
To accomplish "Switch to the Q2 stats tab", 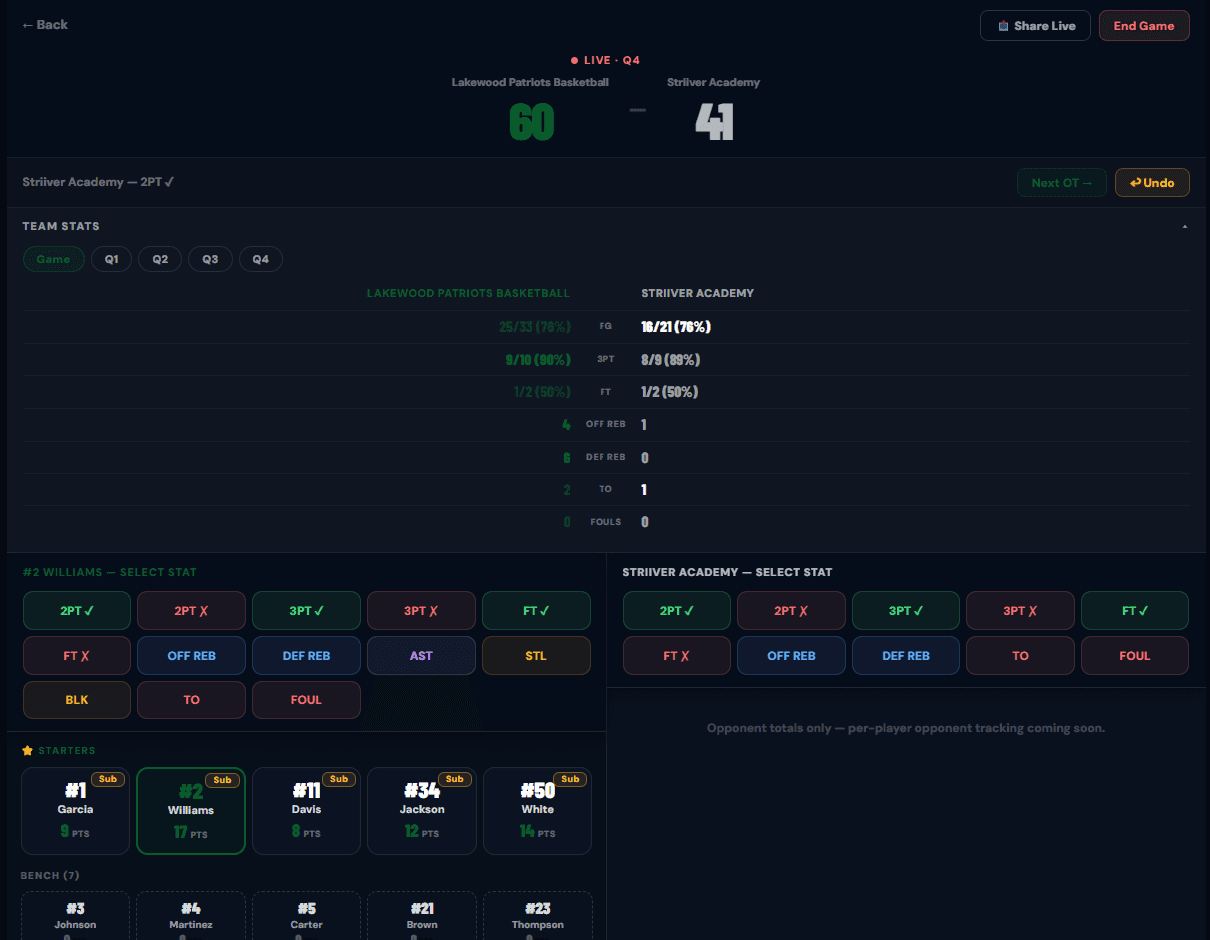I will click(160, 259).
